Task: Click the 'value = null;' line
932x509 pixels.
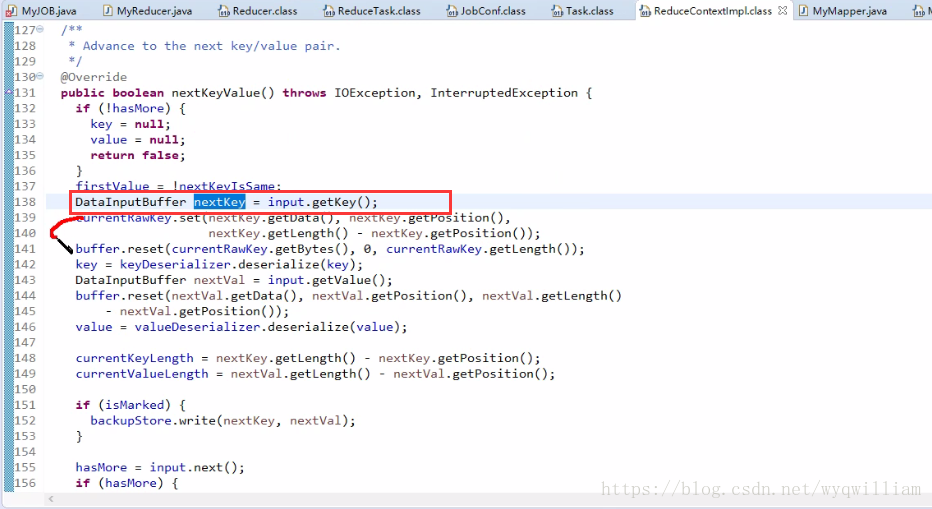Action: point(138,140)
